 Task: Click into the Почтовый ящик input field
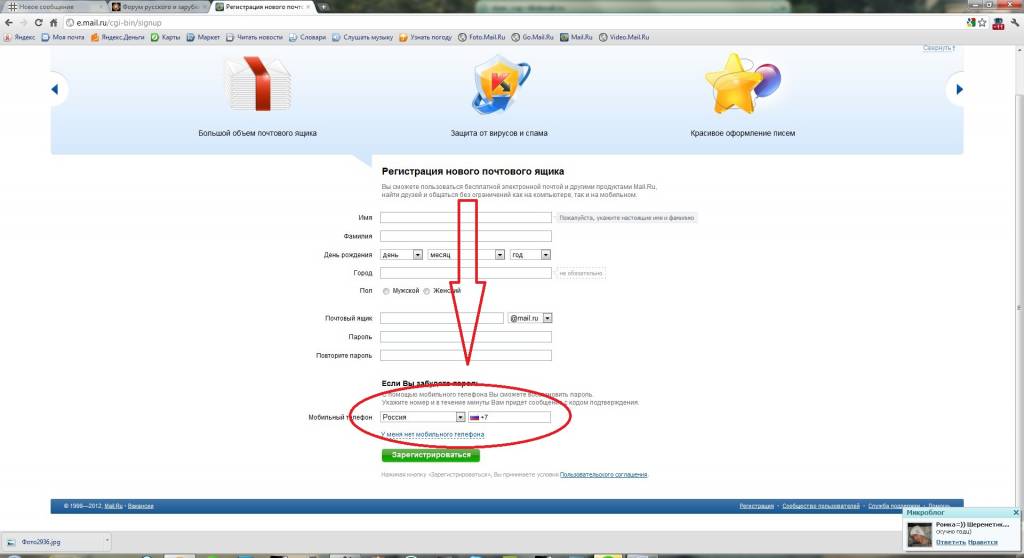click(x=441, y=318)
